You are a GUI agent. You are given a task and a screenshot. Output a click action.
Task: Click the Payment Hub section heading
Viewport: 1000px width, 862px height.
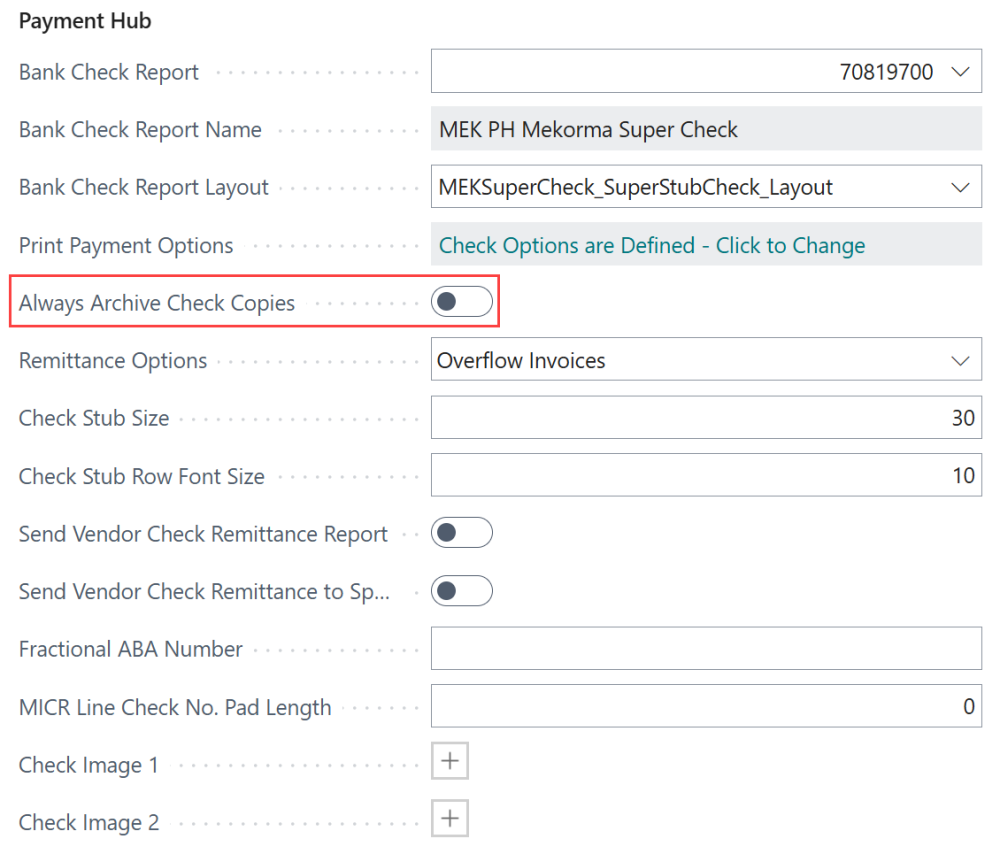[85, 20]
